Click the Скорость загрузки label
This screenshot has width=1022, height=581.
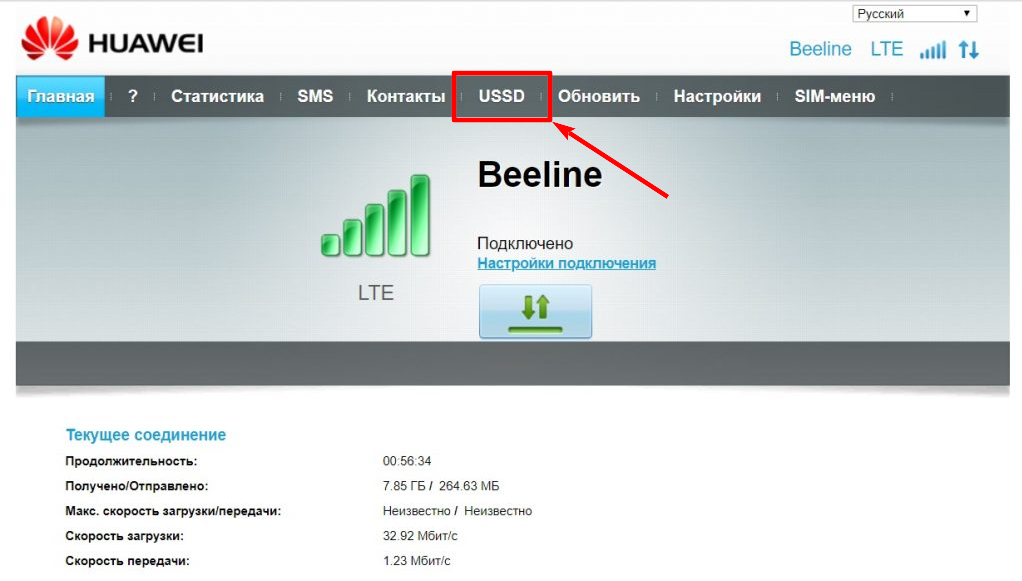[x=124, y=536]
